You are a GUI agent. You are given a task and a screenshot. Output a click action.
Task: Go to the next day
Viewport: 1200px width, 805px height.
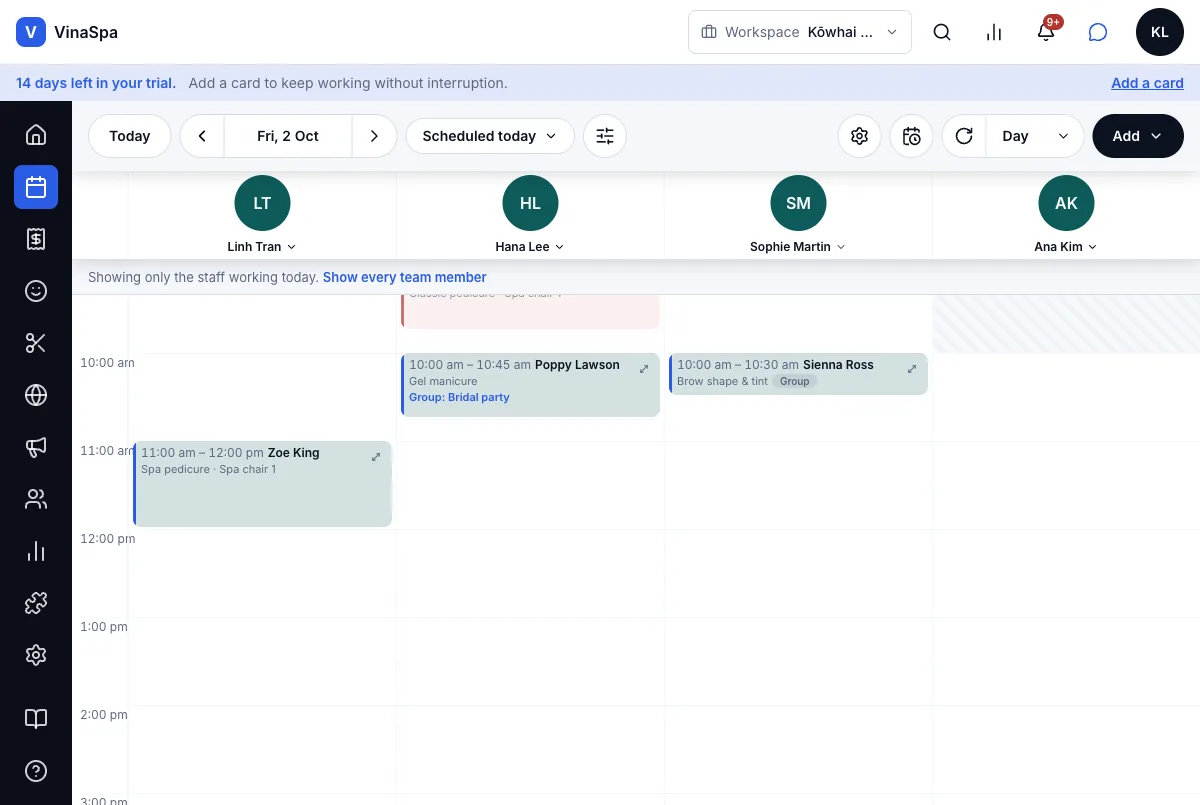pyautogui.click(x=374, y=136)
